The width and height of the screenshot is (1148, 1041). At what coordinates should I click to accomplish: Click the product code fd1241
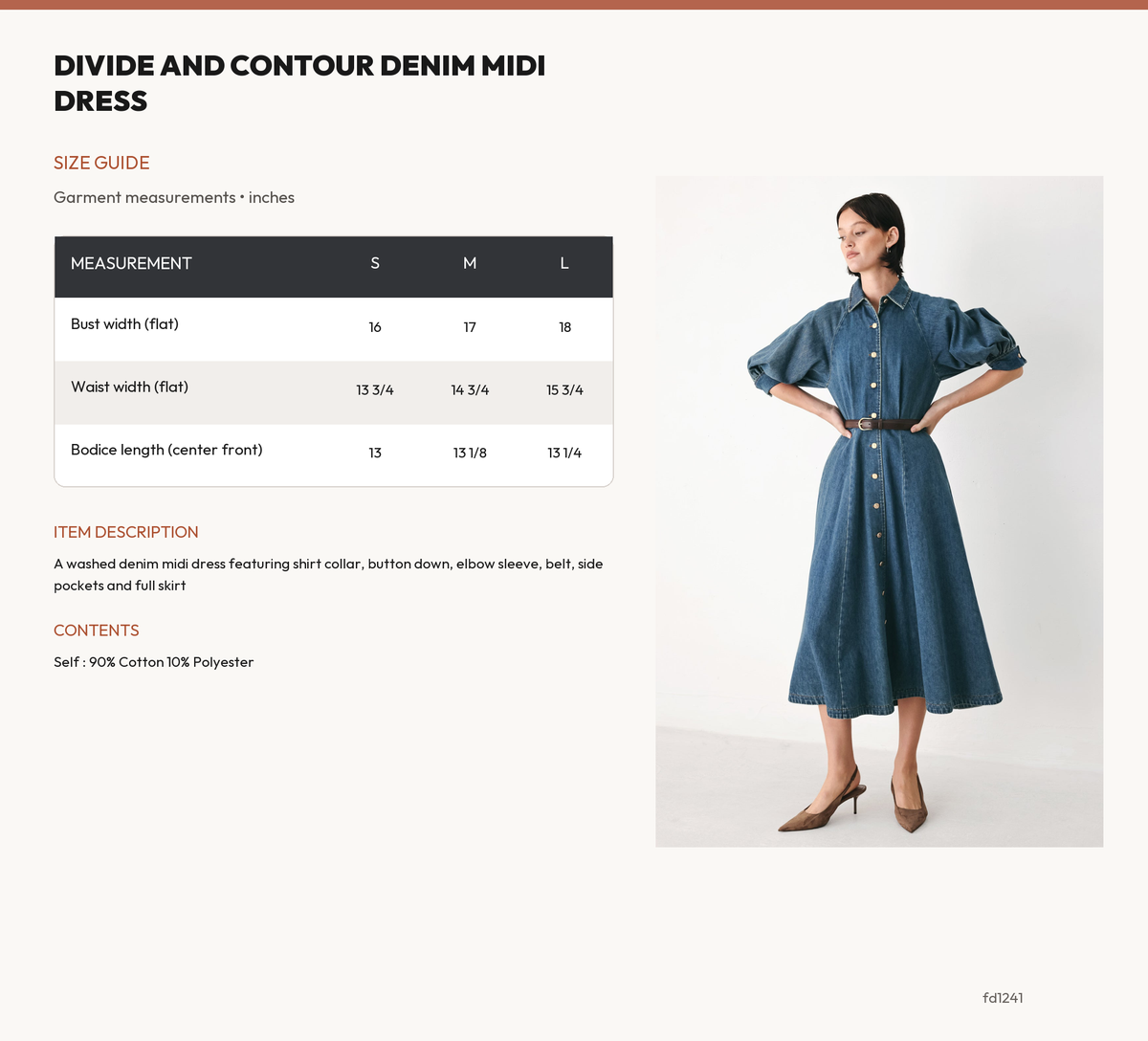(1003, 998)
